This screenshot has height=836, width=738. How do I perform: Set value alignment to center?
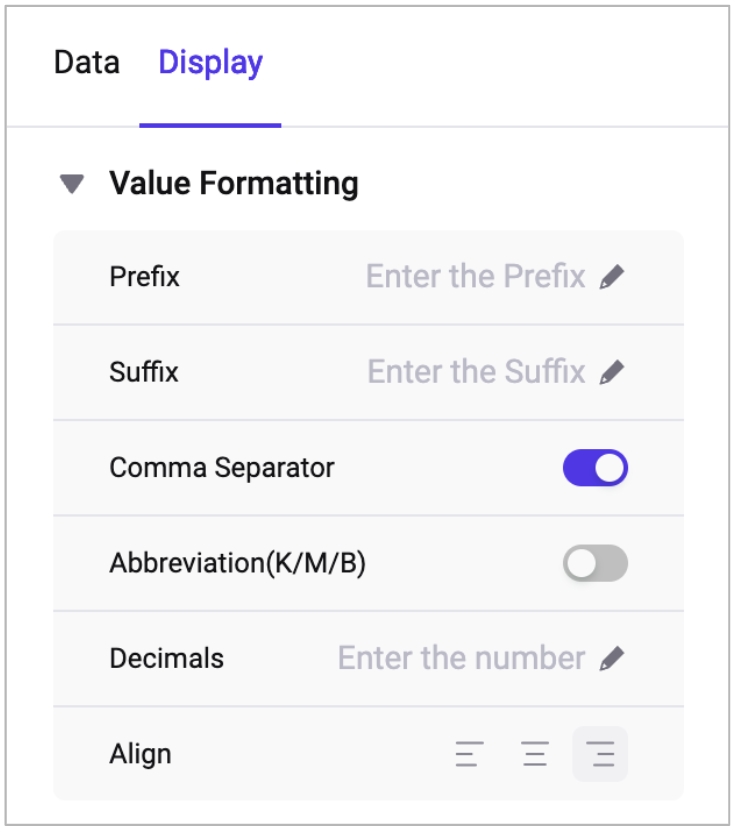click(535, 754)
